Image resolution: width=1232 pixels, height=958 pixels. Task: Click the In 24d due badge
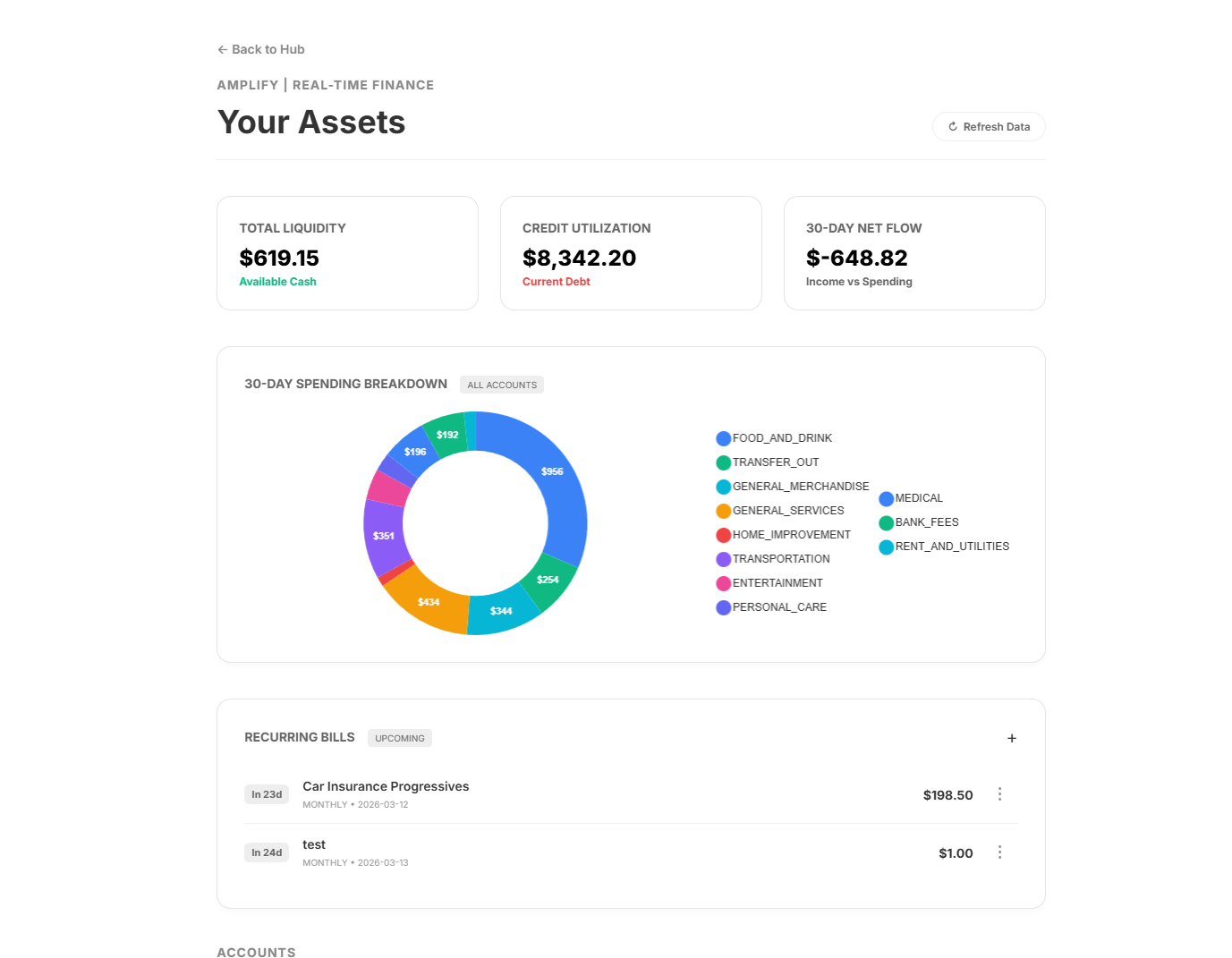tap(267, 852)
